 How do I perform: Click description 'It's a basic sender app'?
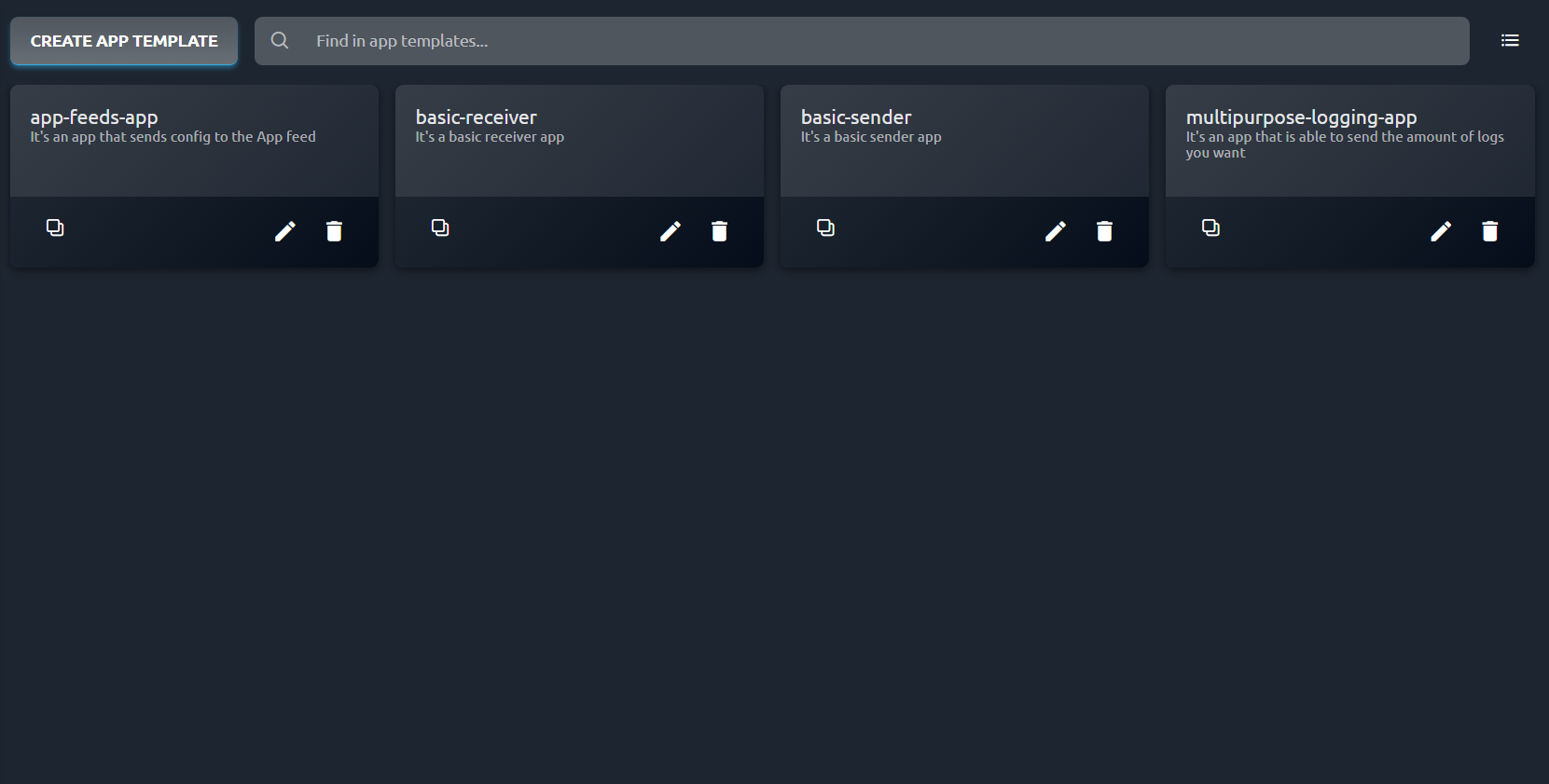(871, 137)
